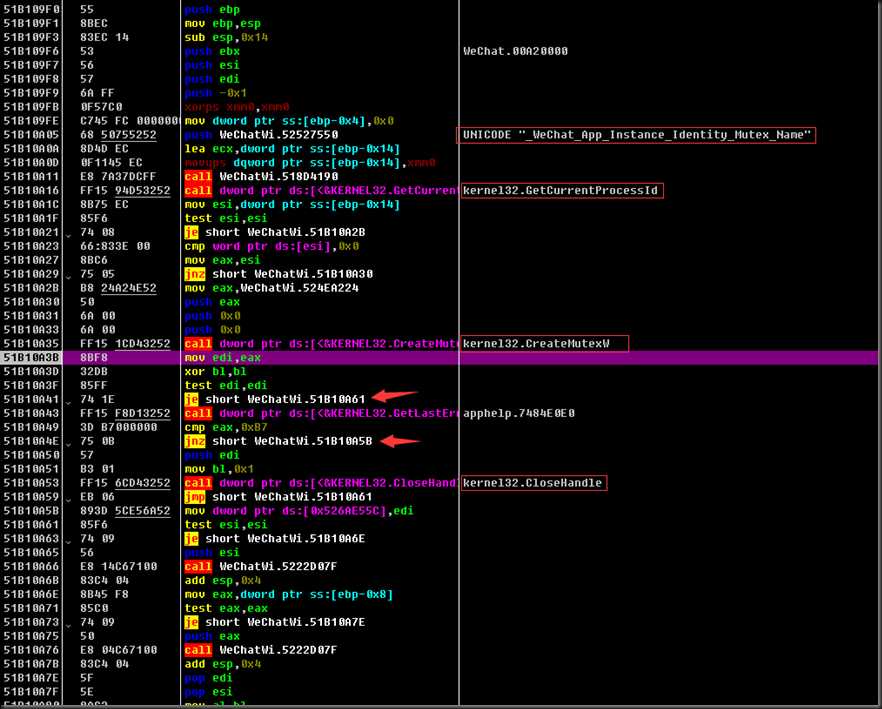Select the push -0x1 instruction
882x709 pixels.
215,93
